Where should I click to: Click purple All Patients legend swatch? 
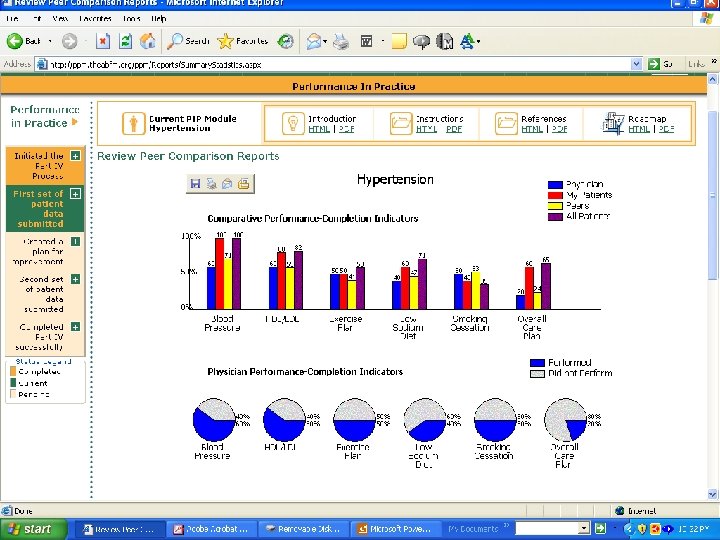(x=555, y=217)
